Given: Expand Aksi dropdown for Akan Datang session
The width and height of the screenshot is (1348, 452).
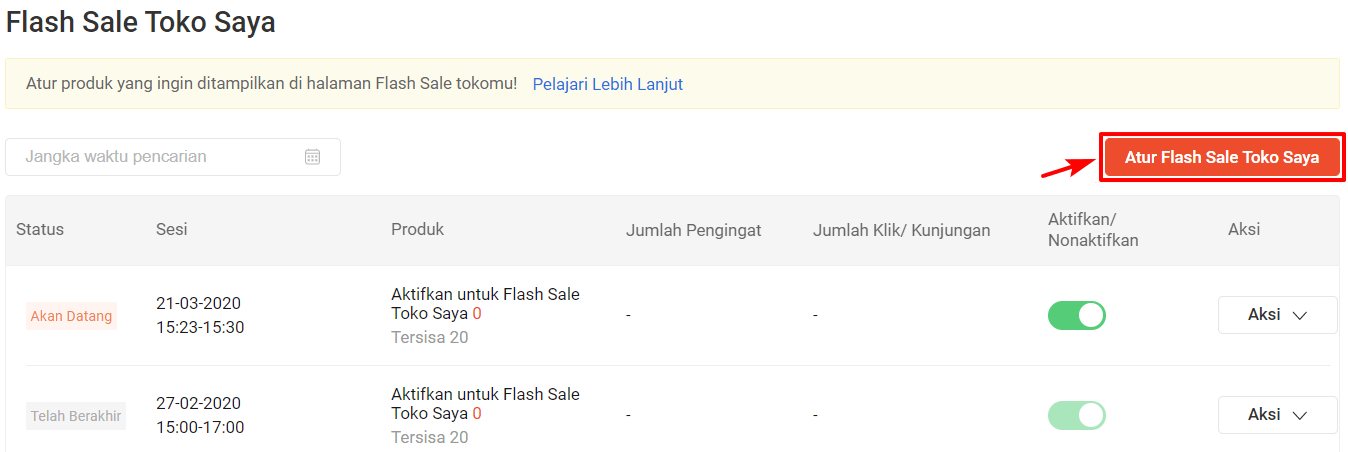Looking at the screenshot, I should (x=1277, y=315).
